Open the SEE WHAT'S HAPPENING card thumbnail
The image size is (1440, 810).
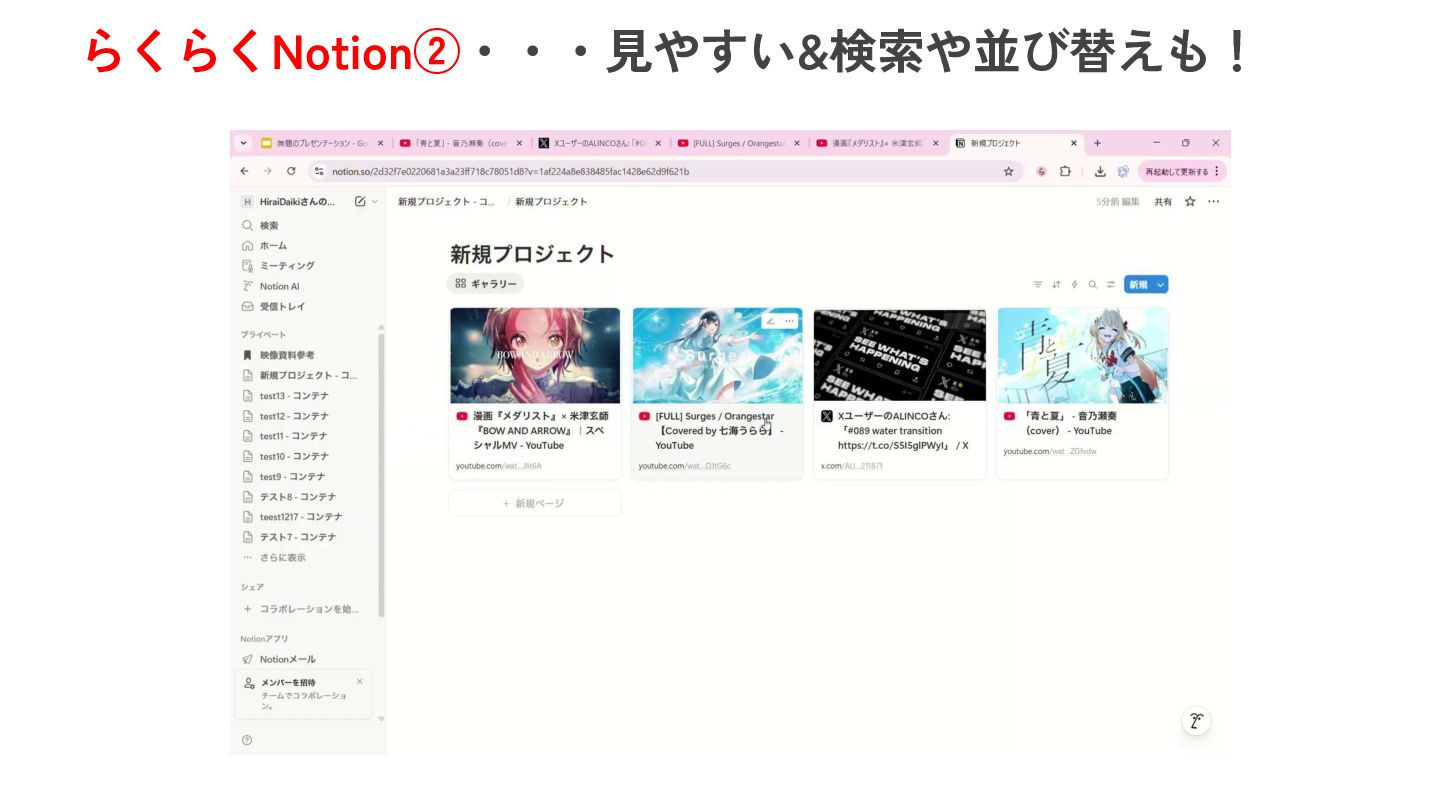tap(900, 355)
